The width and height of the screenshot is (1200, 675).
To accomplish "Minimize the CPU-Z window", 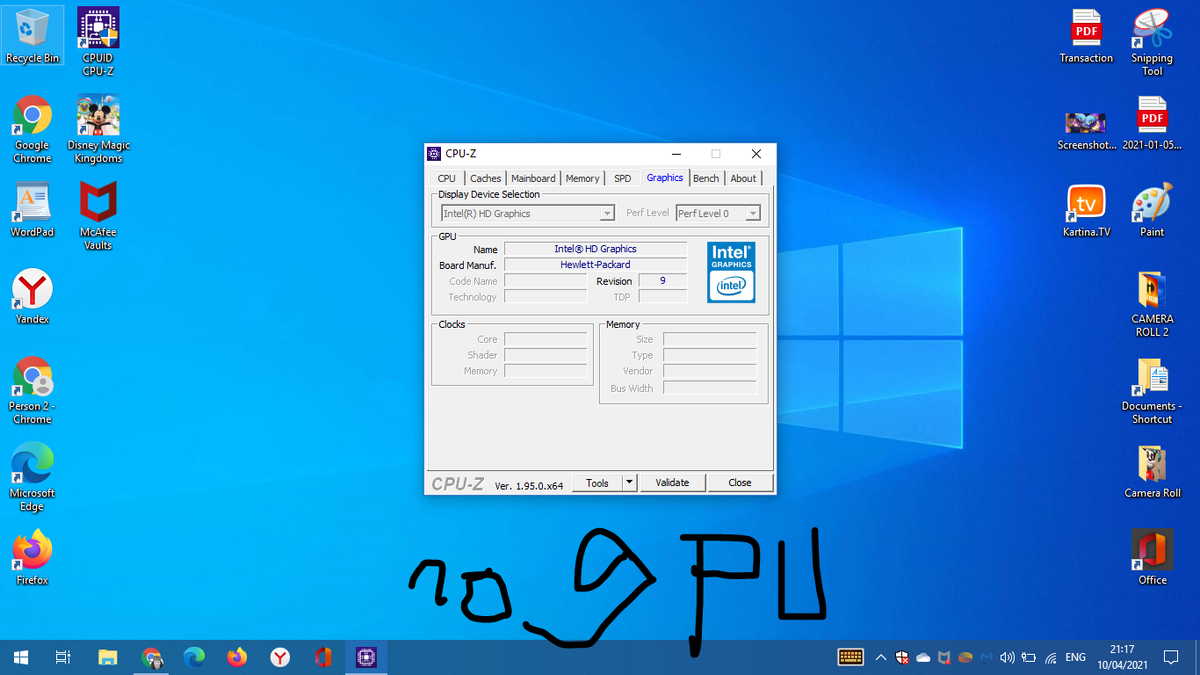I will pyautogui.click(x=677, y=154).
